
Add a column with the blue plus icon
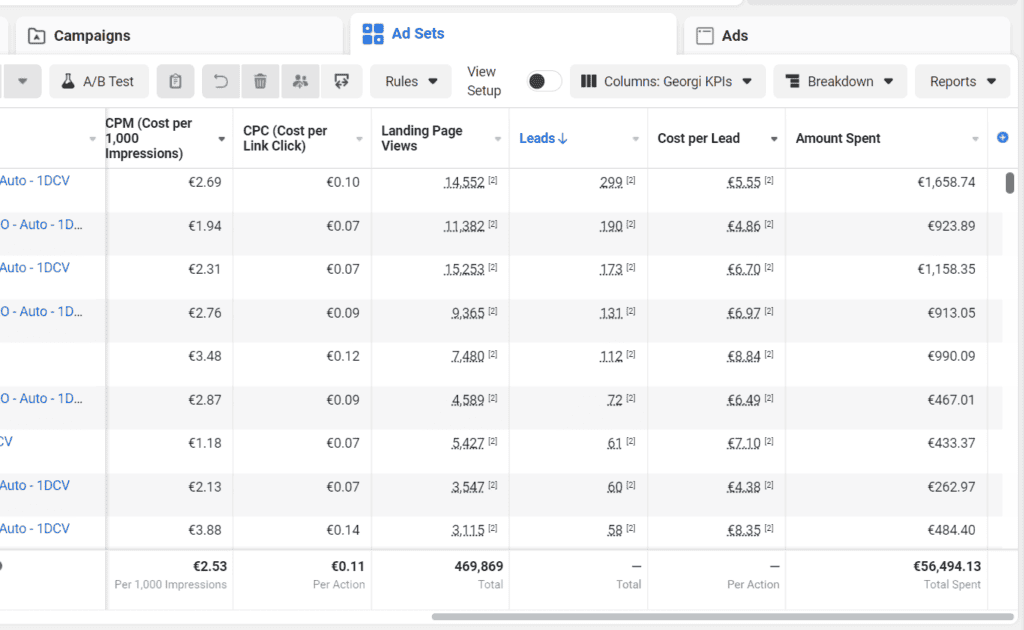pyautogui.click(x=1002, y=138)
